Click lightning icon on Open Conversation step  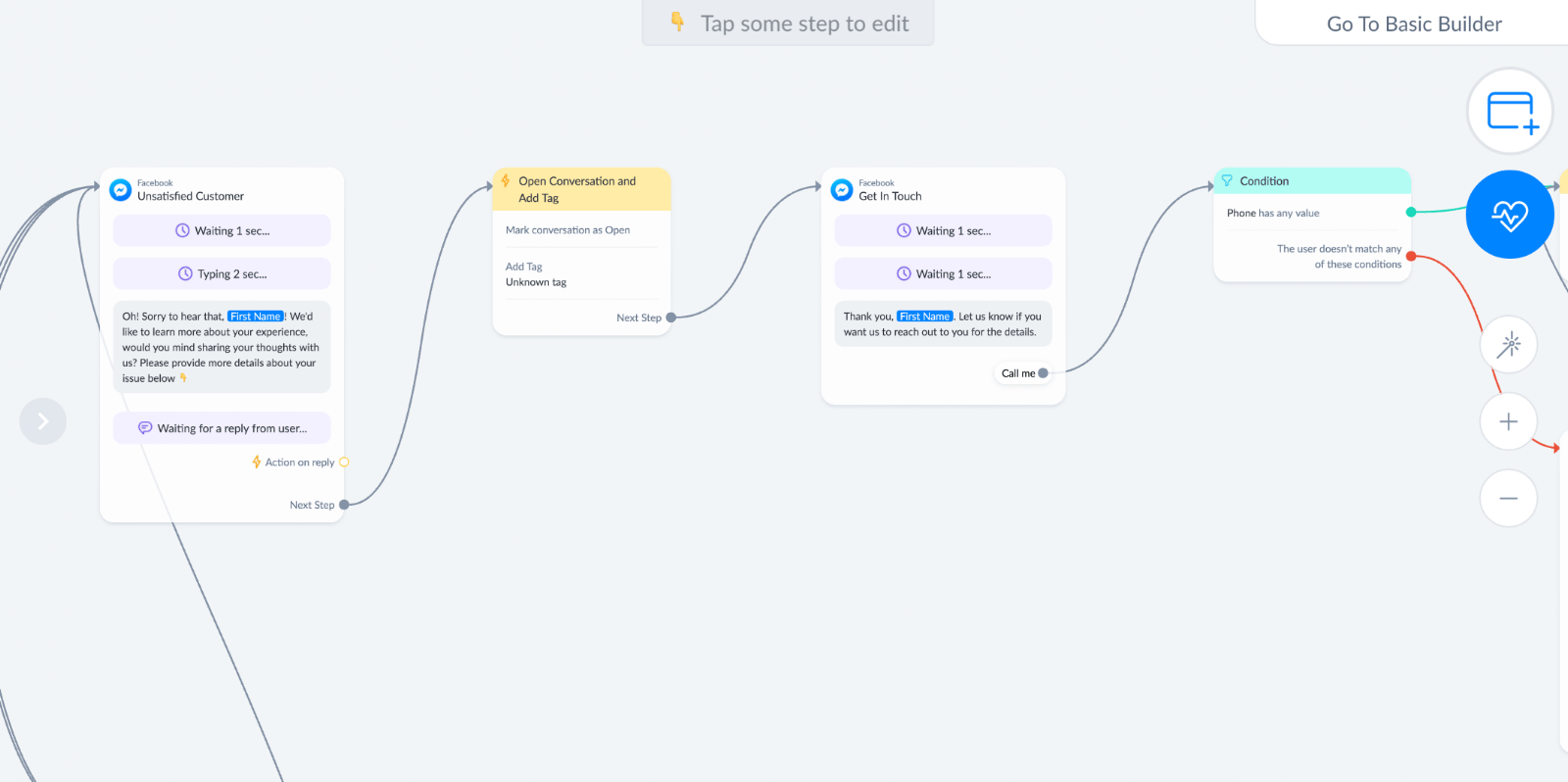(x=506, y=181)
